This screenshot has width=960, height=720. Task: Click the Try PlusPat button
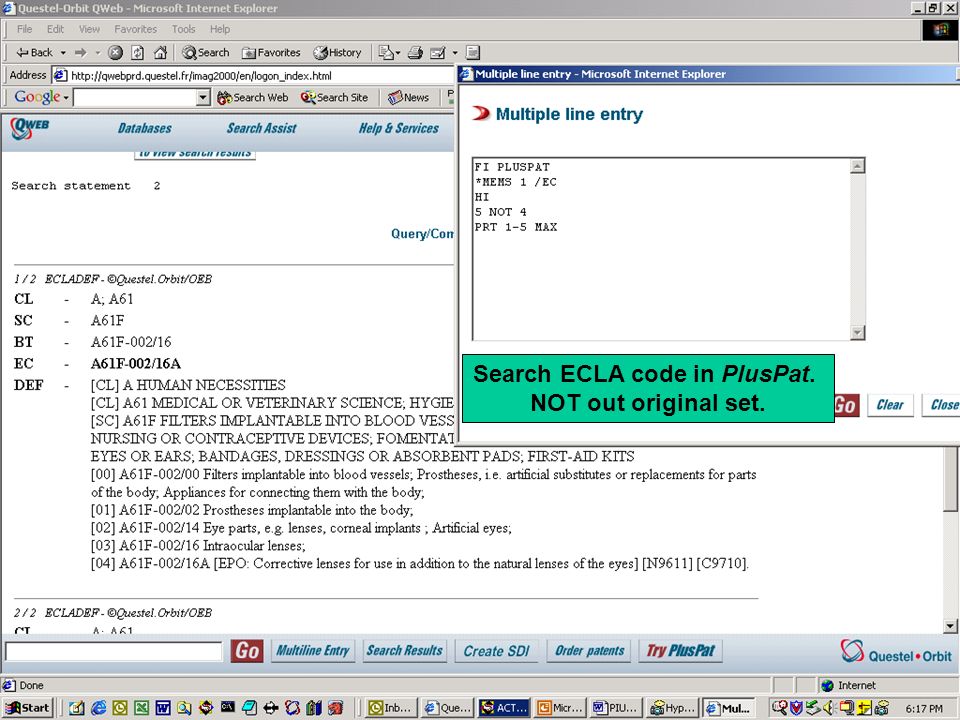pyautogui.click(x=680, y=650)
